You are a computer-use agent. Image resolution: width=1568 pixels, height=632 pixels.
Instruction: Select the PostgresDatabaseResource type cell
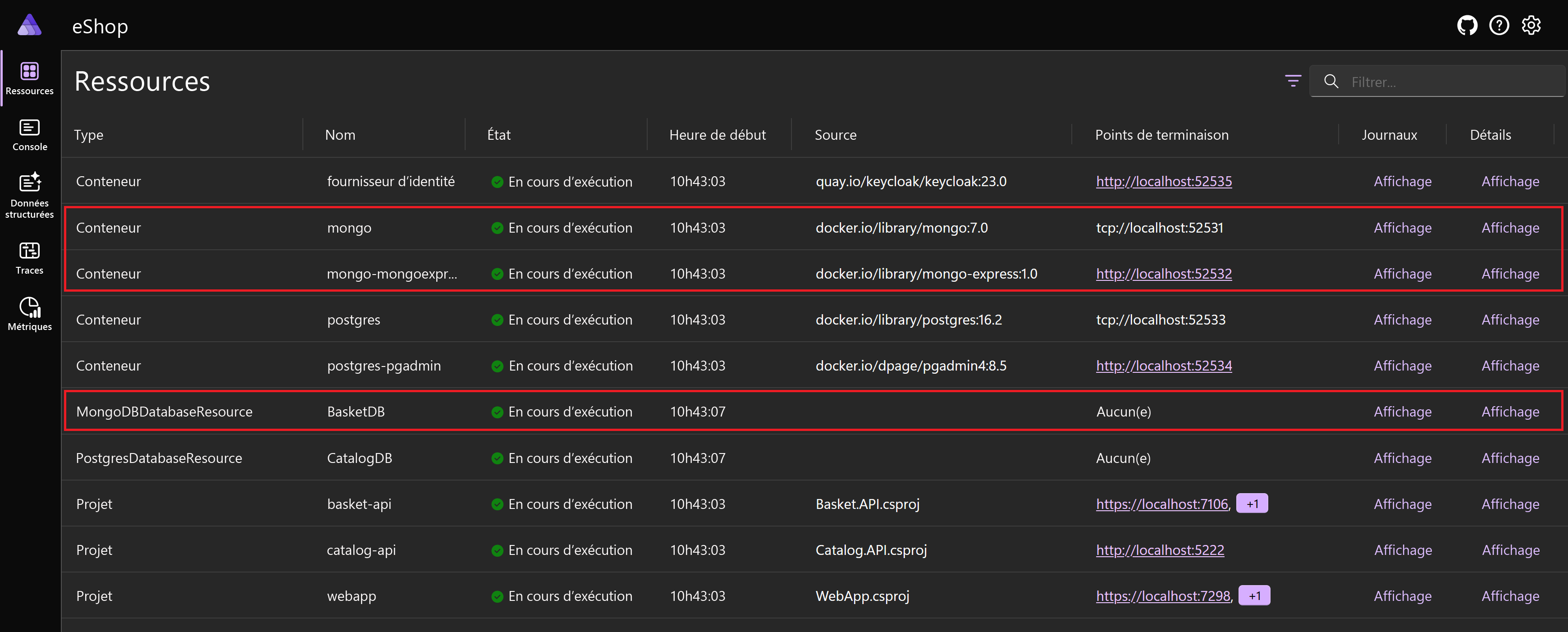coord(159,458)
